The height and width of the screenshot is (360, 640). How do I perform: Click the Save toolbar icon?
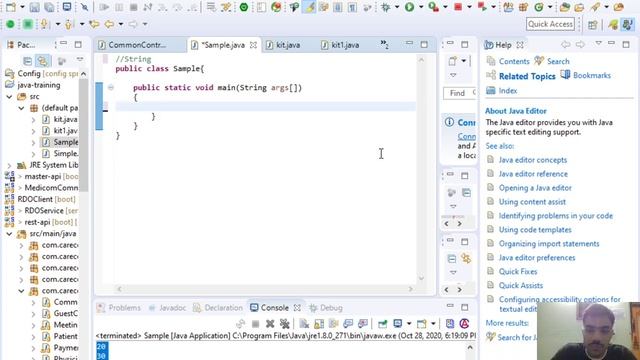pyautogui.click(x=34, y=7)
